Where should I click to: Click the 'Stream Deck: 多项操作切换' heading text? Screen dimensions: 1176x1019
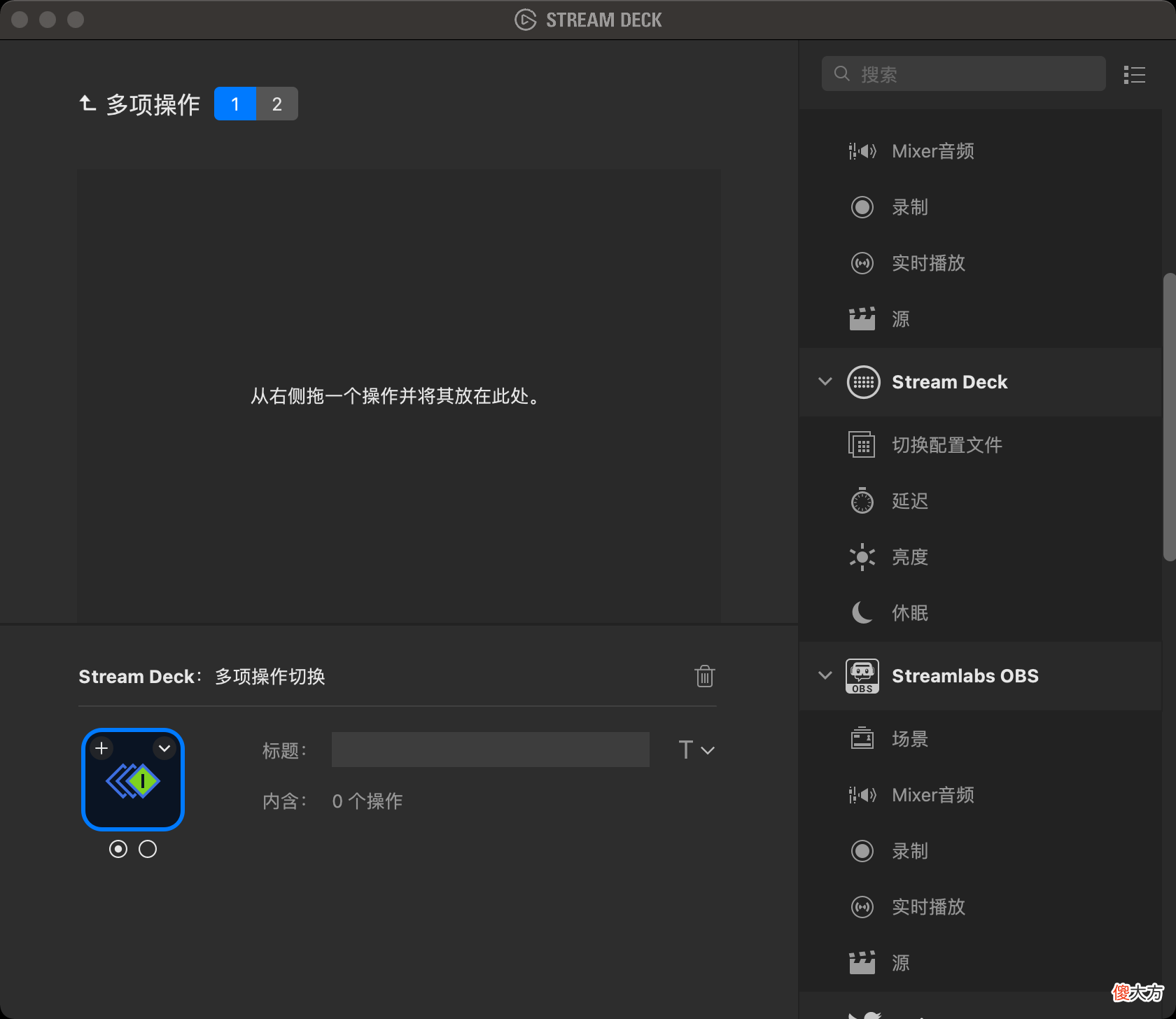(x=202, y=677)
